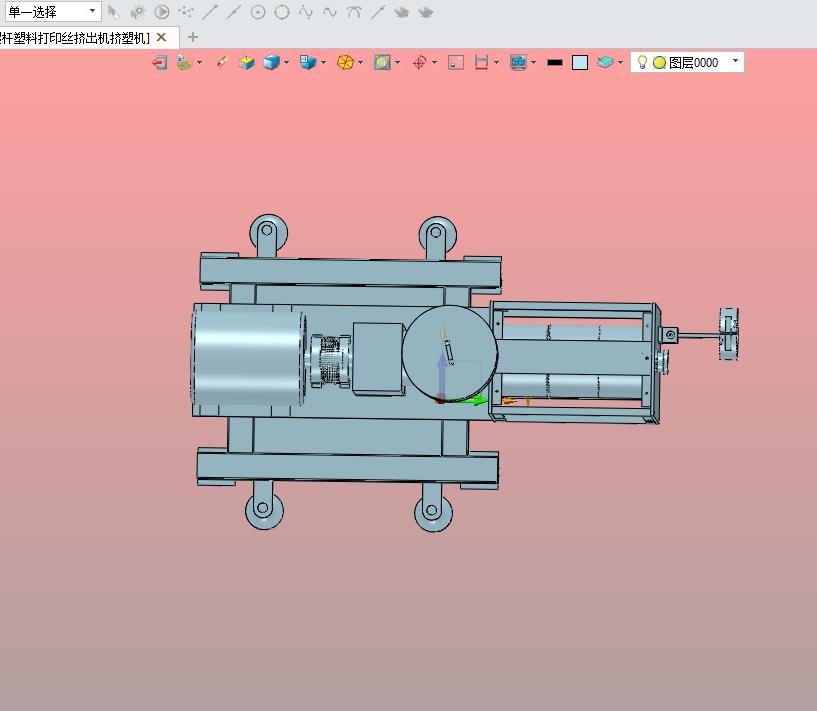Click the first stacked-faces filter icon
817x711 pixels.
402,12
